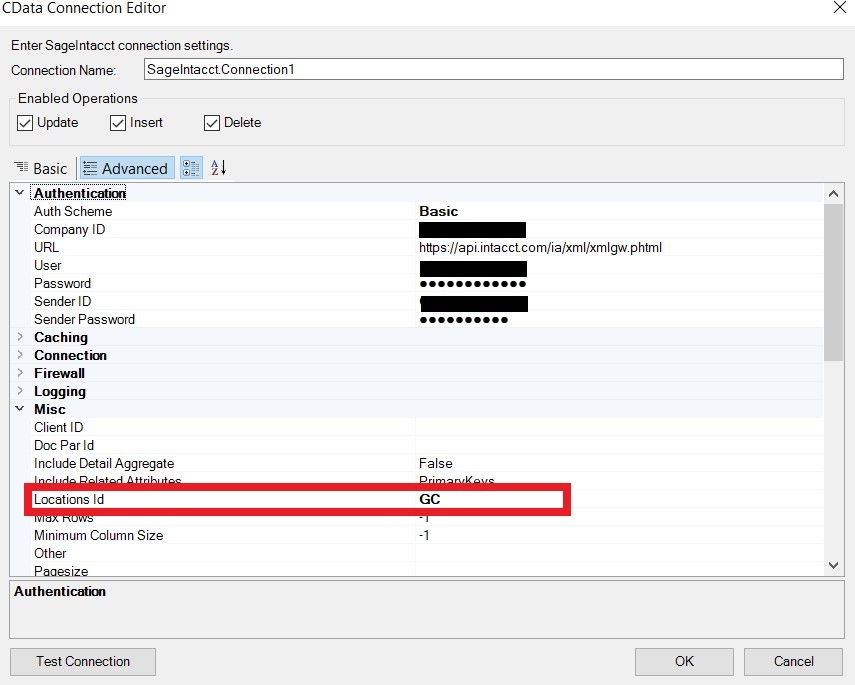
Task: Click scrollbar up arrow in property grid
Action: coord(833,194)
